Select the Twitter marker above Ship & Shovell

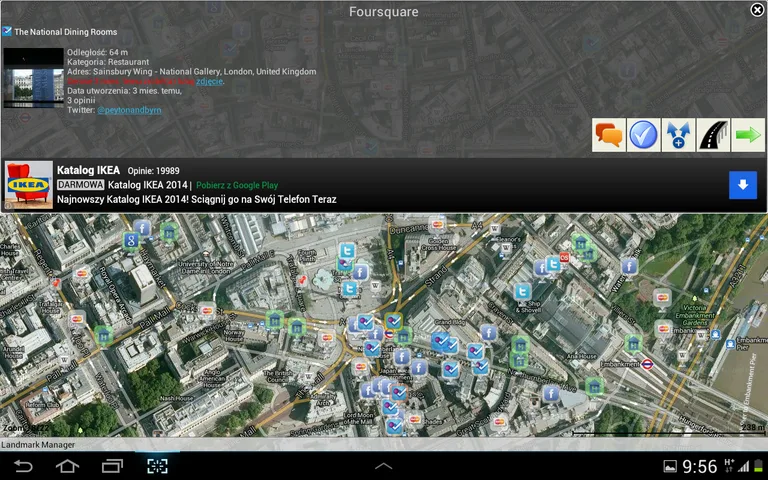coord(523,292)
